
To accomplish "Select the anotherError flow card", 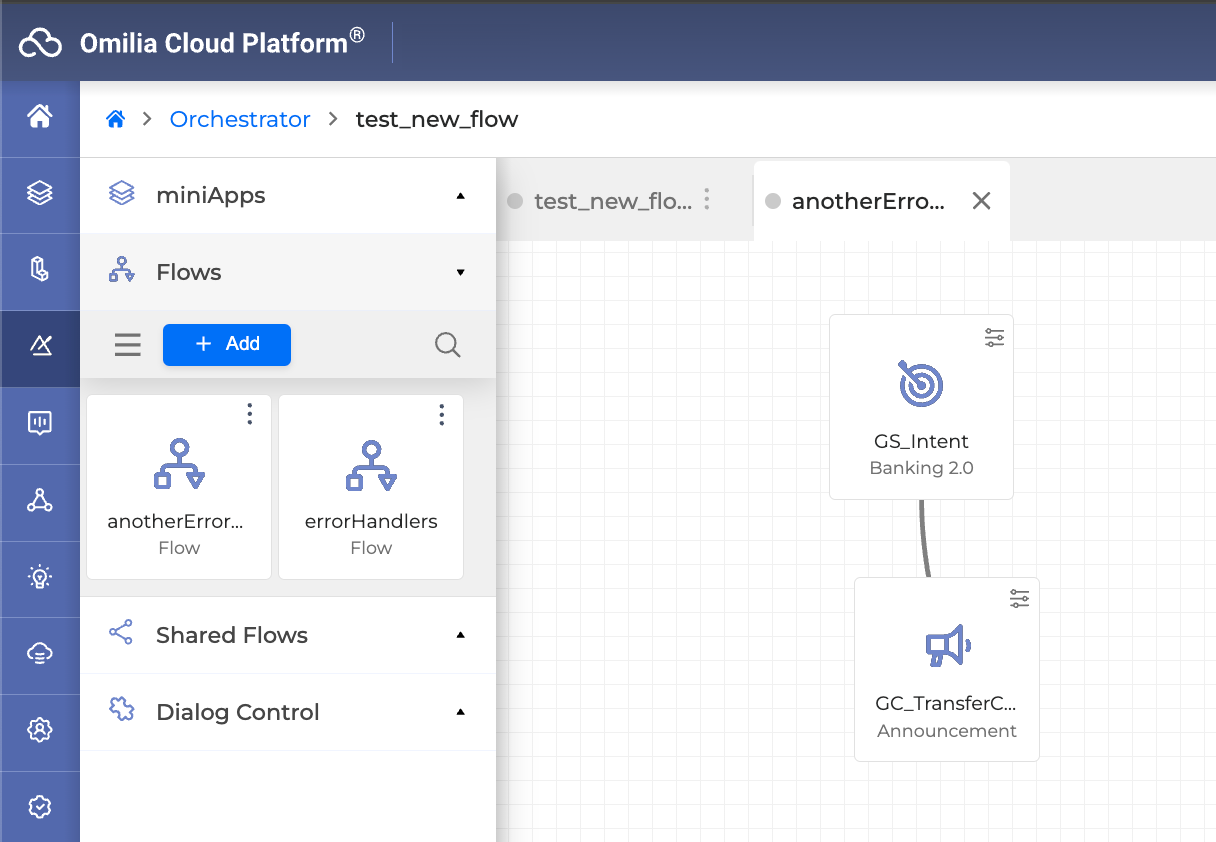I will click(179, 487).
